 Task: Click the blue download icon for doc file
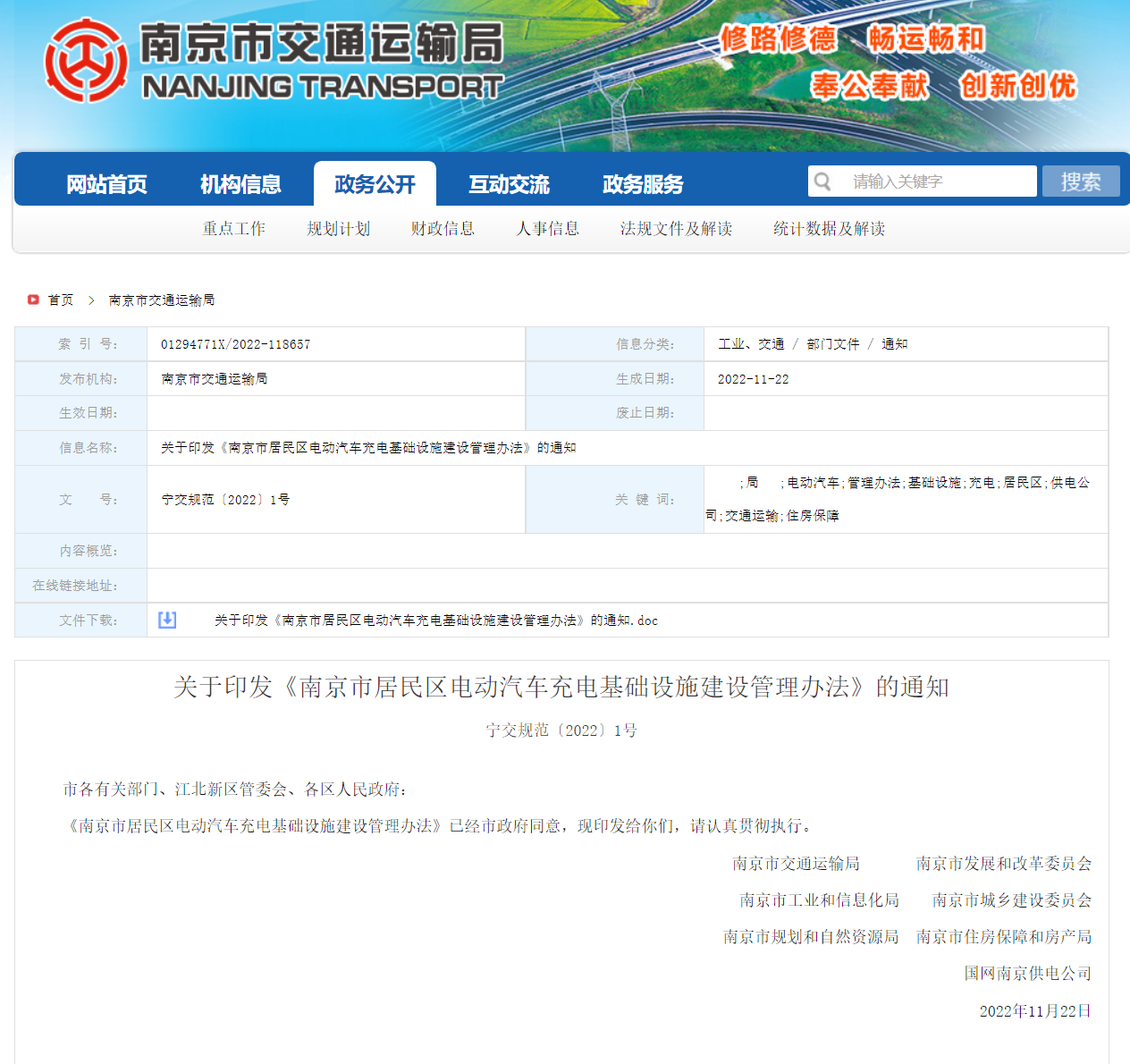point(167,620)
